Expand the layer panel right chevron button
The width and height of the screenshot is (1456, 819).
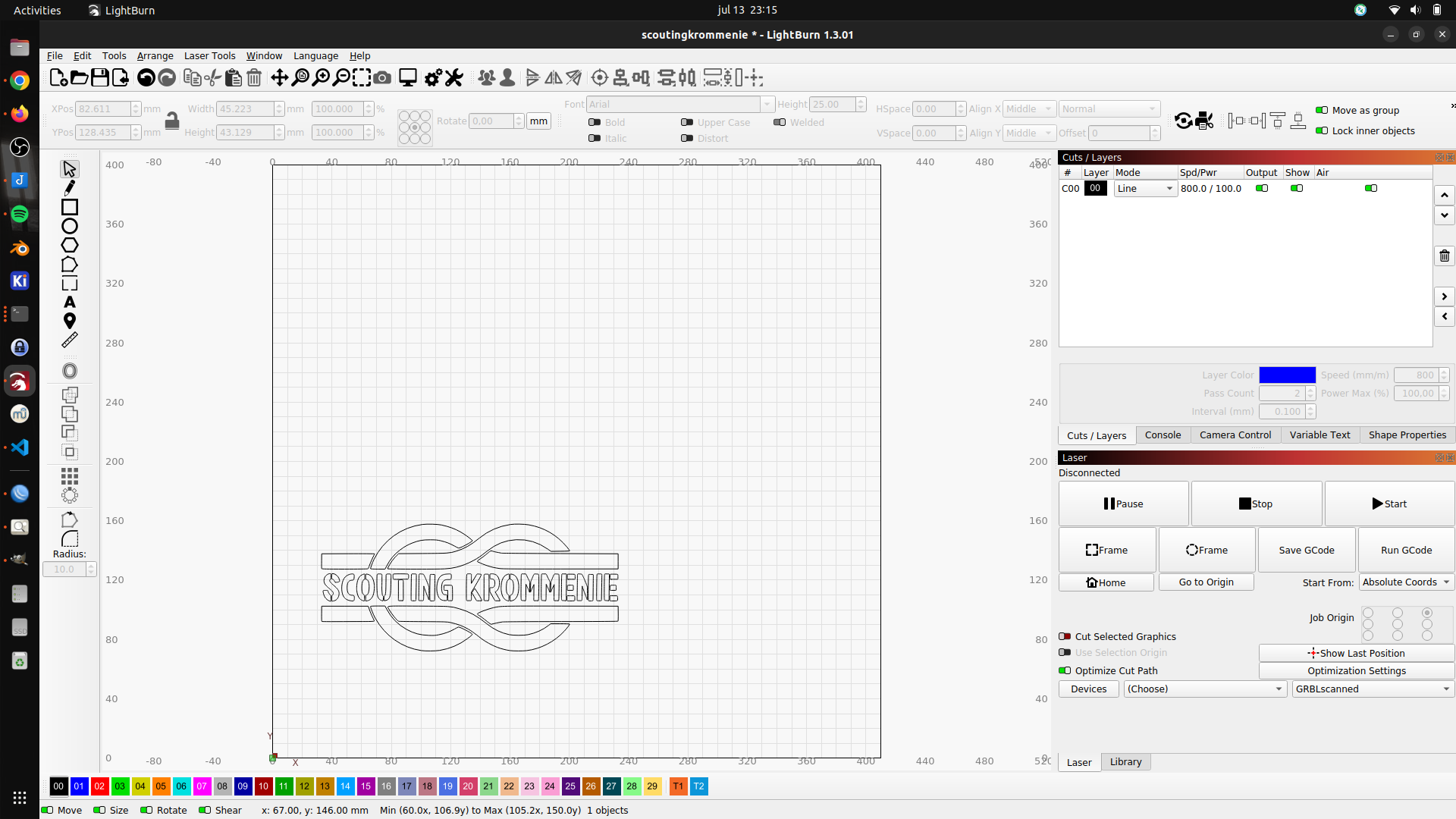click(1445, 297)
